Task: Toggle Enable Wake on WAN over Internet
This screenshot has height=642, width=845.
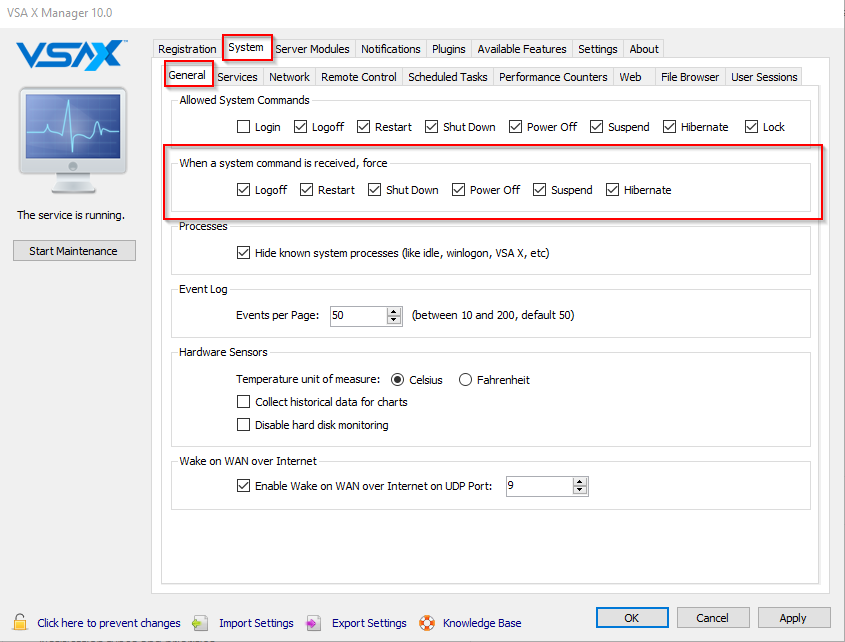Action: (x=244, y=486)
